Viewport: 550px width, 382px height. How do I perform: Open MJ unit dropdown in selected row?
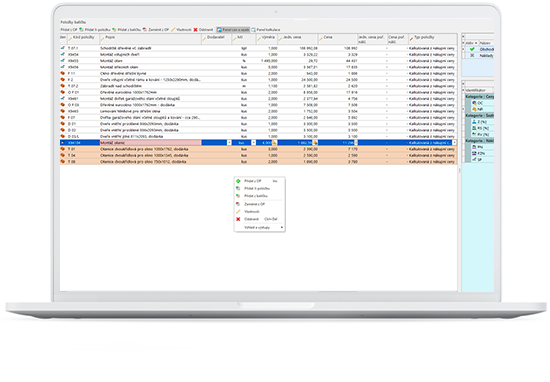point(253,143)
